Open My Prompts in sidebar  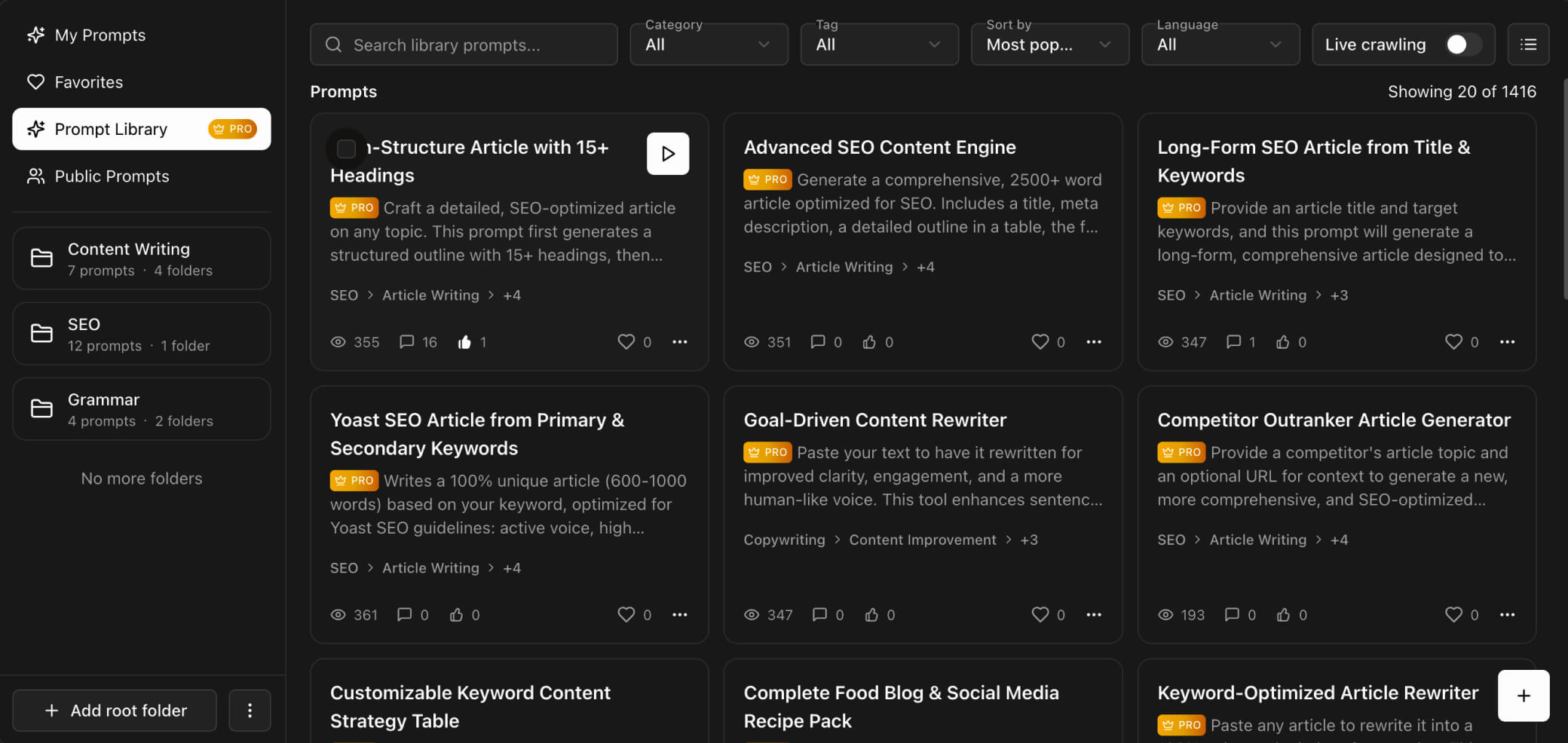pyautogui.click(x=142, y=35)
